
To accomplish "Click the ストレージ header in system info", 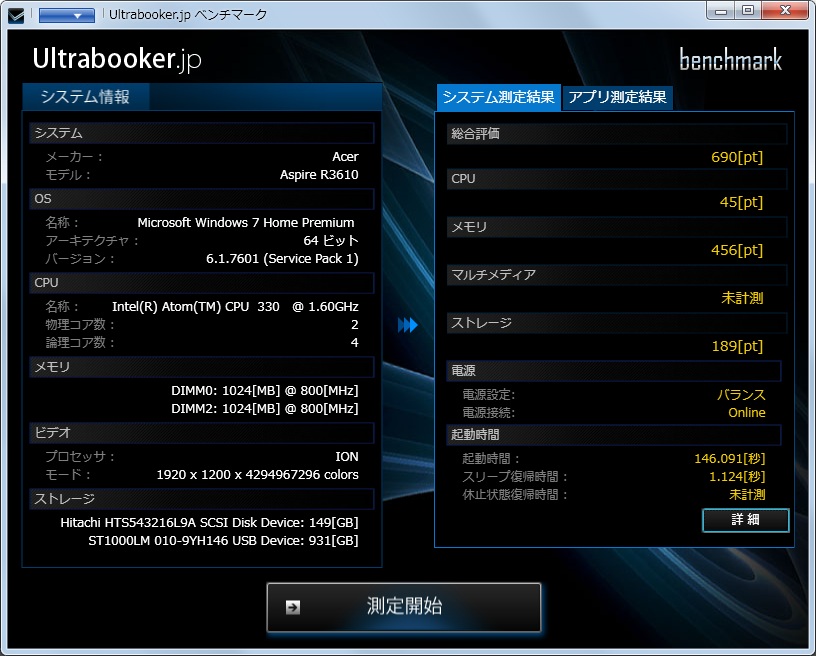I will coord(202,499).
